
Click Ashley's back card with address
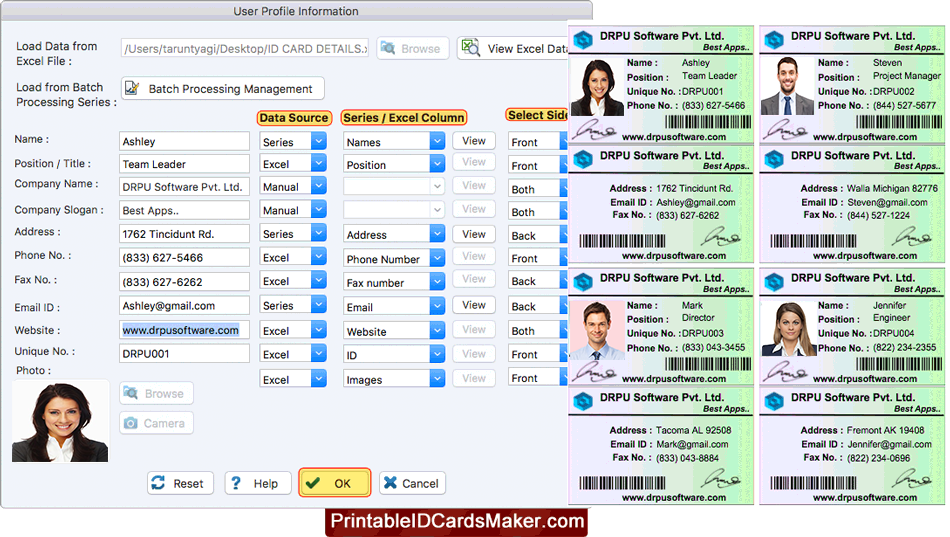pos(661,204)
